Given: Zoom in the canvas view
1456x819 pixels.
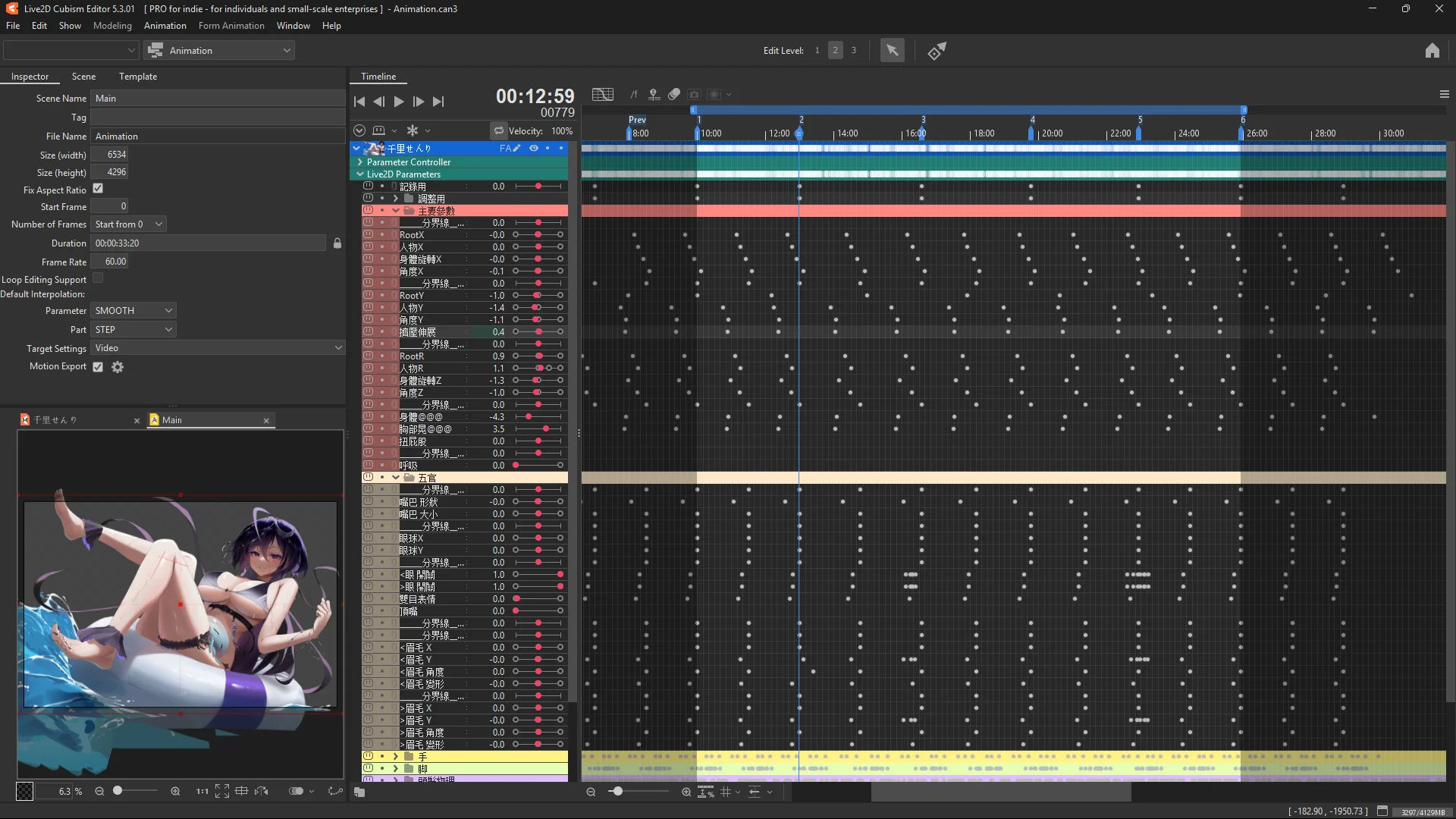Looking at the screenshot, I should 175,791.
